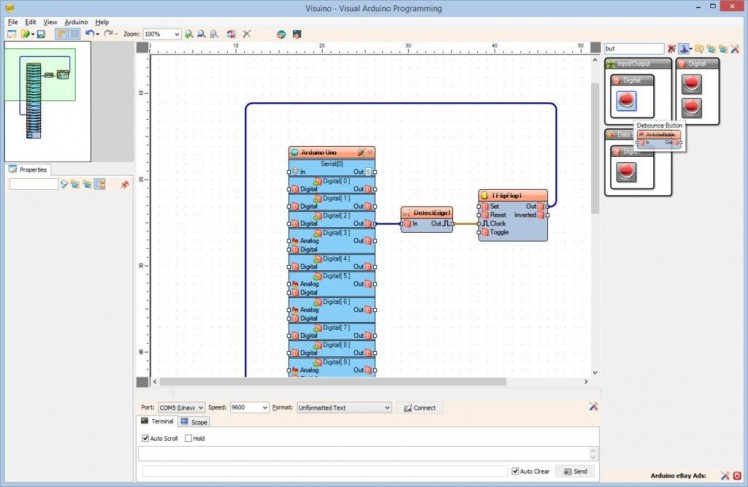Click the Zoom In magnifier icon
Viewport: 748px width, 487px height.
[x=190, y=34]
